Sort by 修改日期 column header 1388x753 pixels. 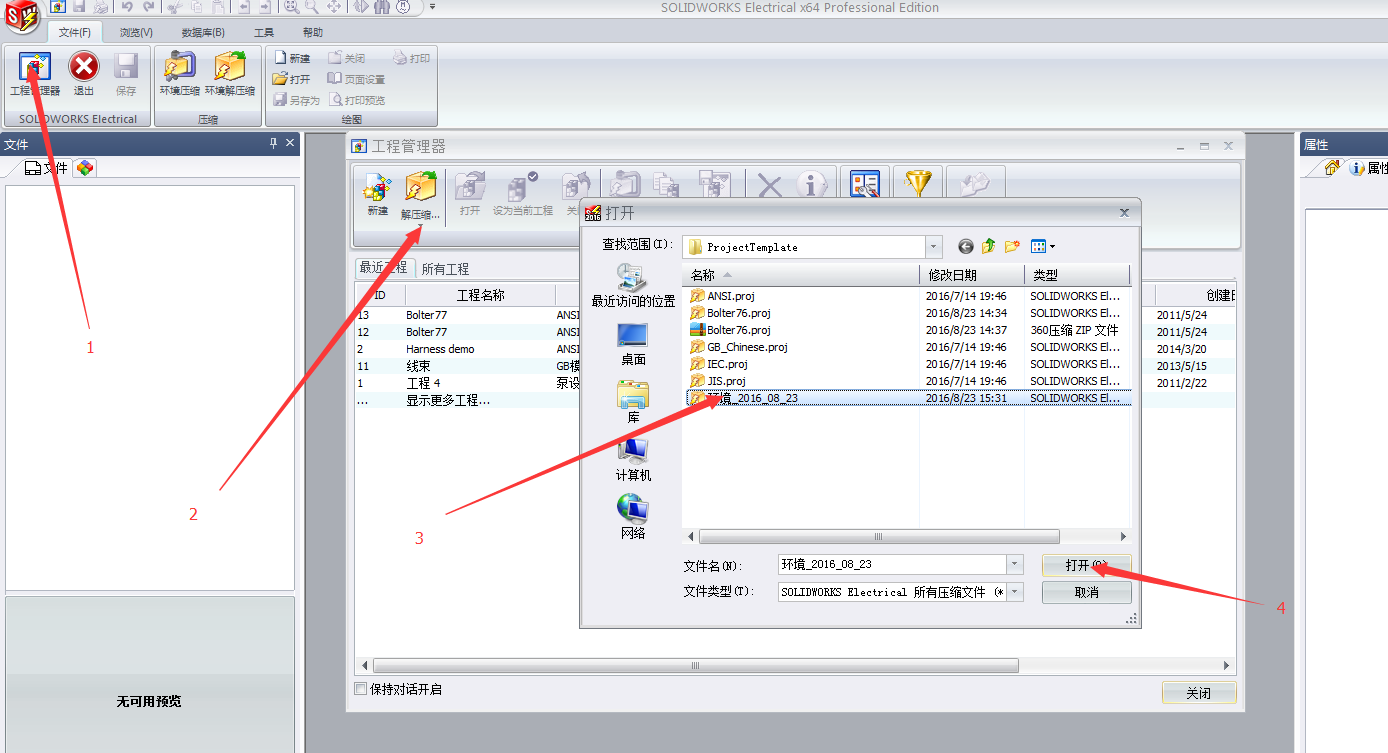click(x=972, y=275)
